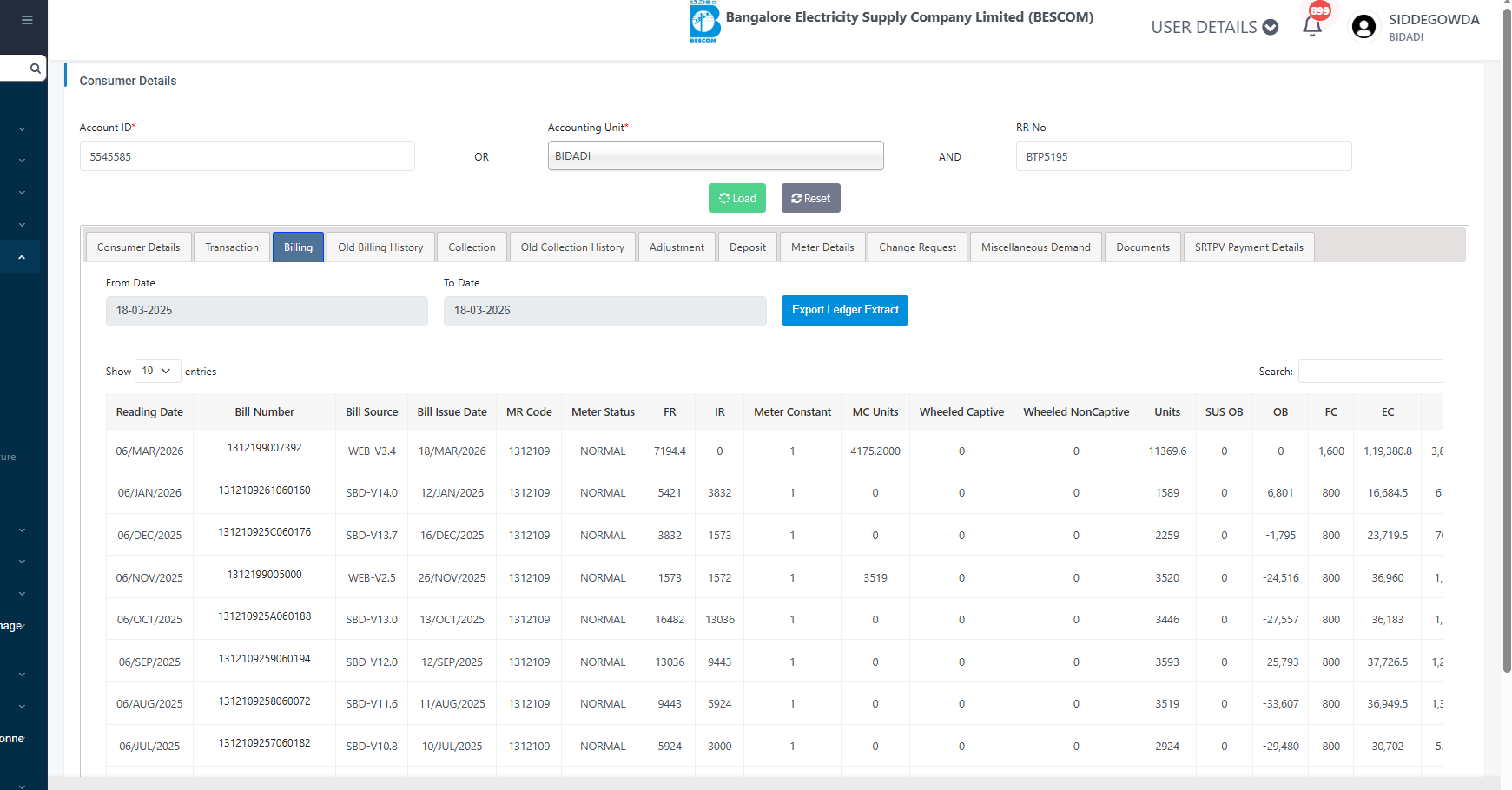Open the notifications bell icon
1512x790 pixels.
tap(1312, 26)
